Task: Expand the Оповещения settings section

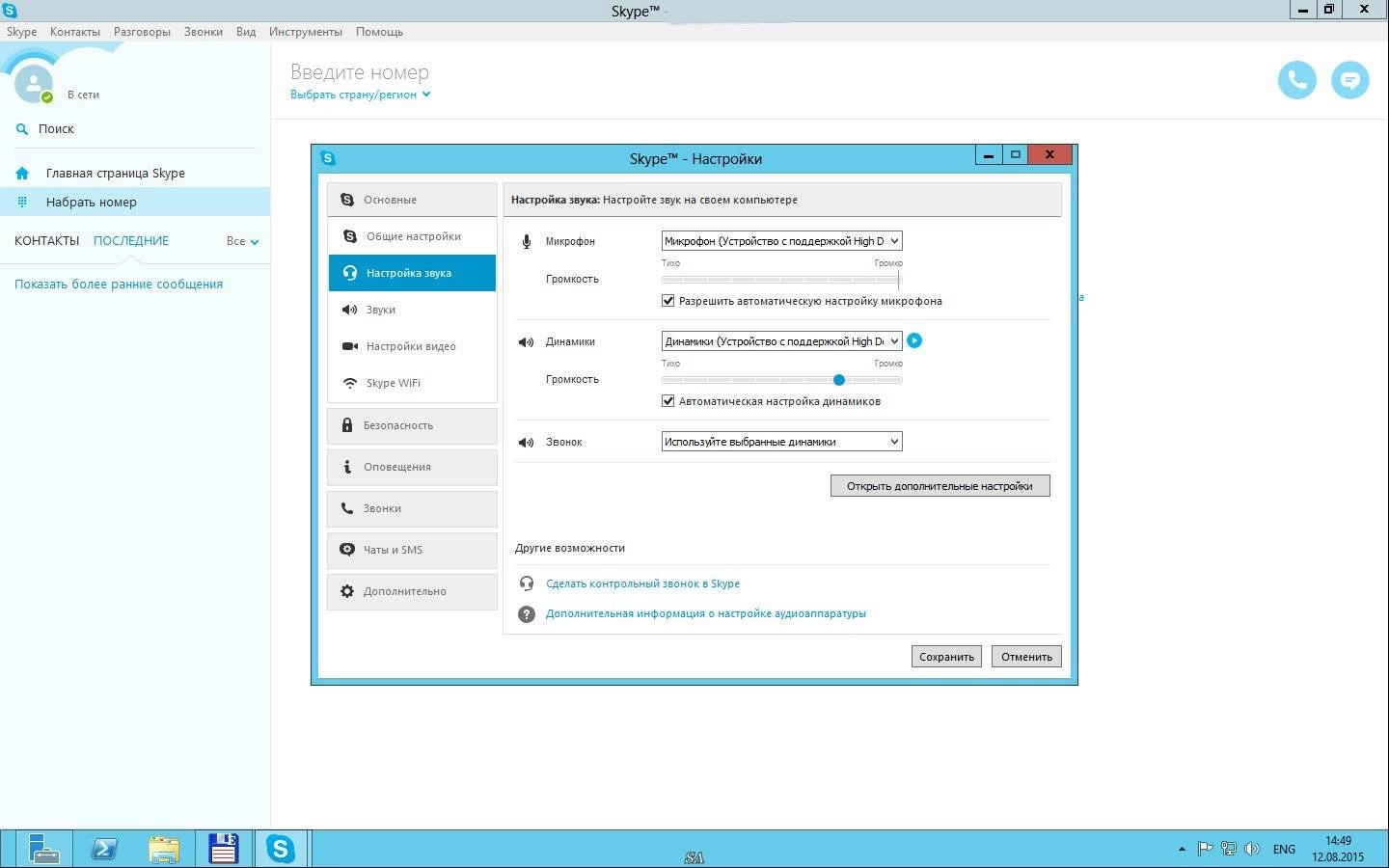Action: click(412, 467)
